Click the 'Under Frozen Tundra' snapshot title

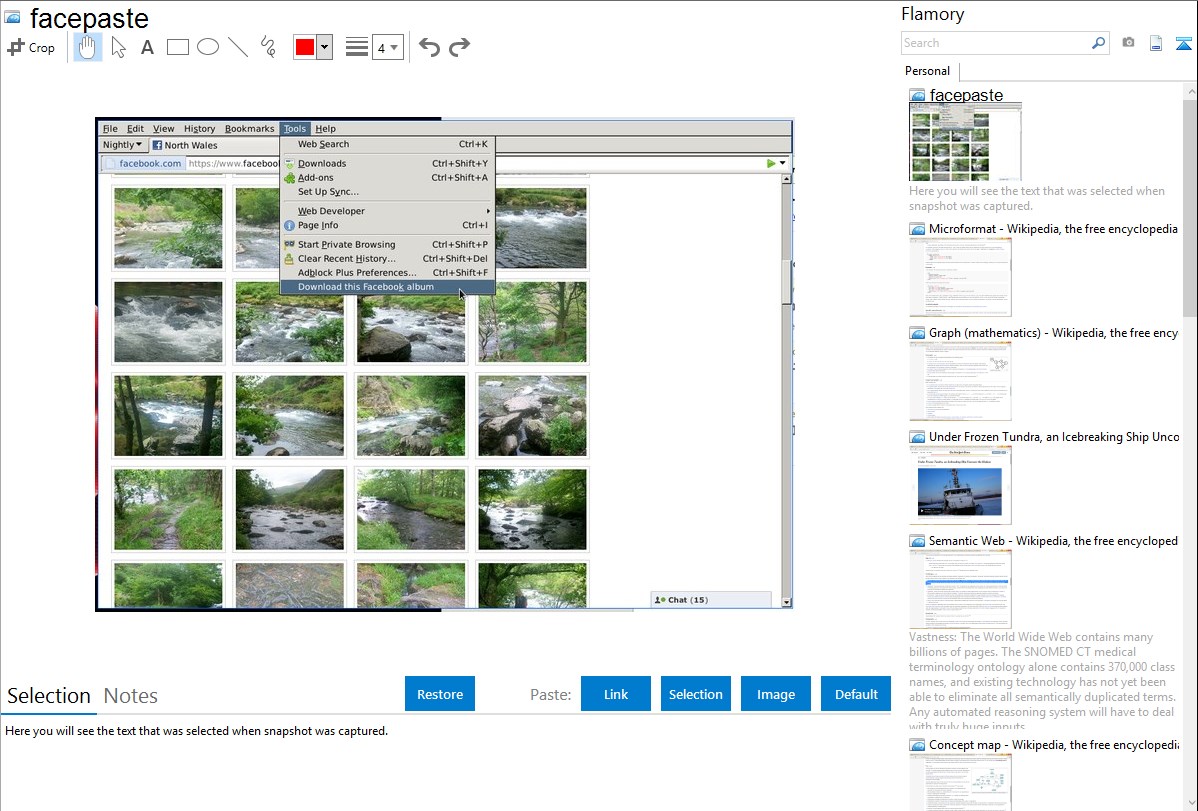(x=1054, y=436)
